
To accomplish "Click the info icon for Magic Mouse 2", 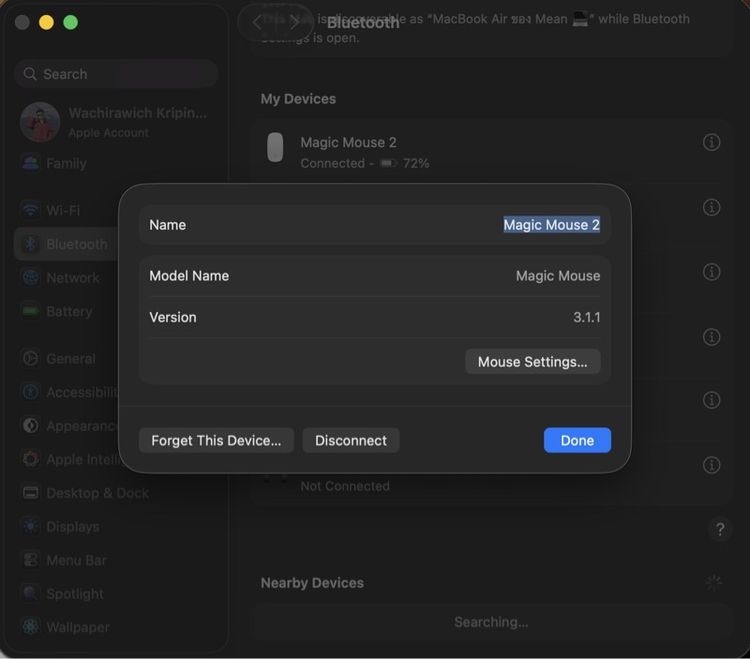I will point(711,142).
